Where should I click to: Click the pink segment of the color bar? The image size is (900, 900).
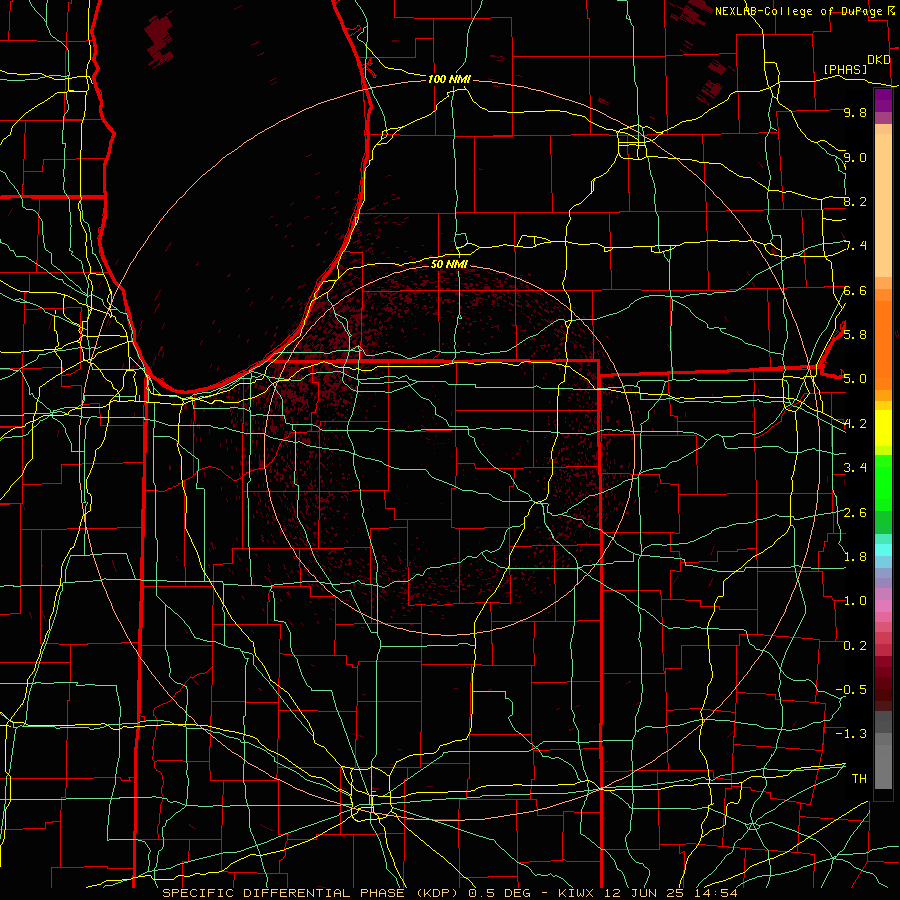click(x=883, y=606)
